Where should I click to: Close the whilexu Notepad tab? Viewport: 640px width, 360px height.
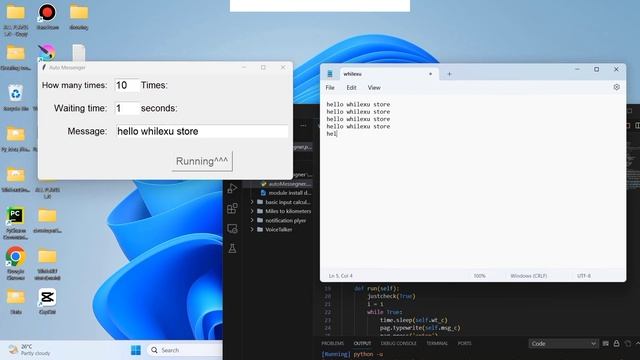click(430, 74)
